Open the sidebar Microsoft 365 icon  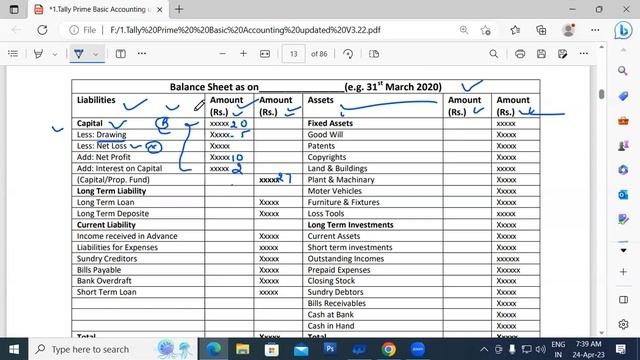pyautogui.click(x=623, y=169)
